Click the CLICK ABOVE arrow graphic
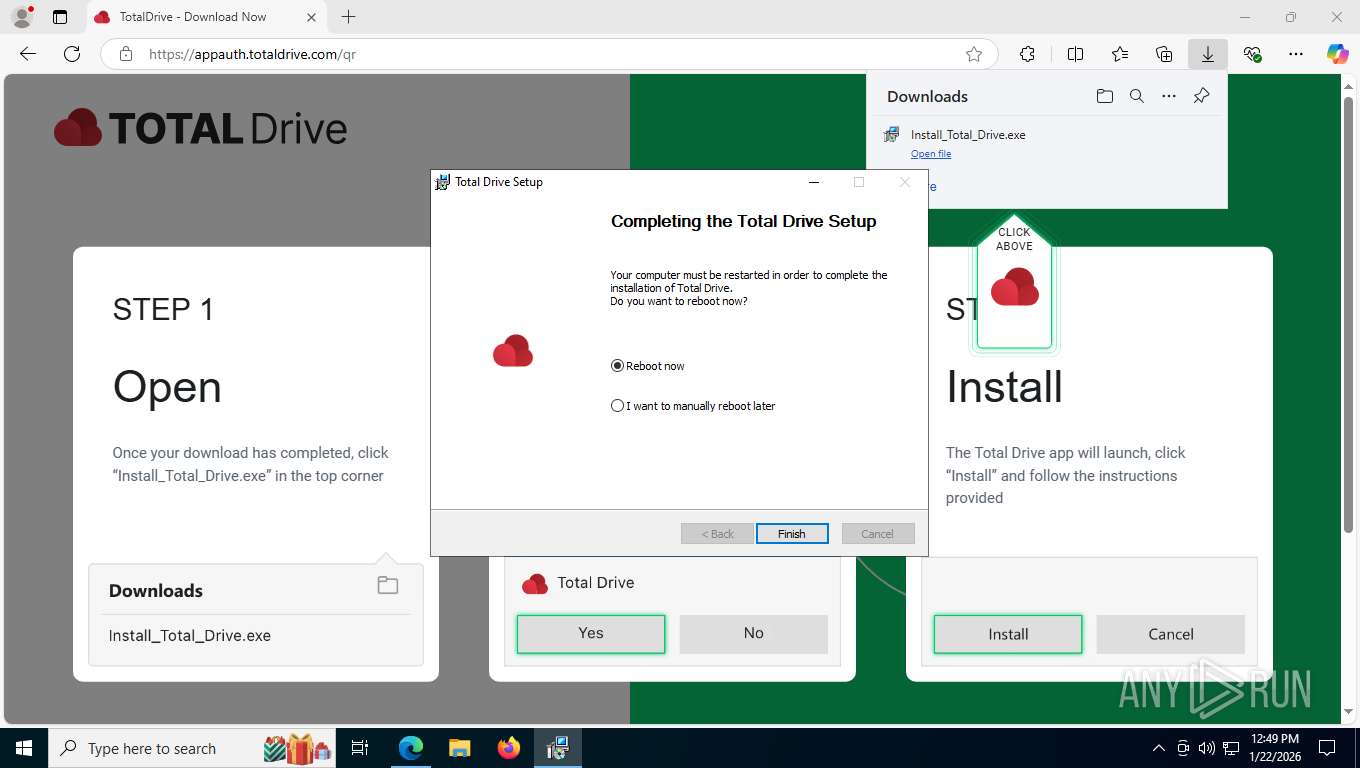The image size is (1360, 768). pyautogui.click(x=1014, y=283)
